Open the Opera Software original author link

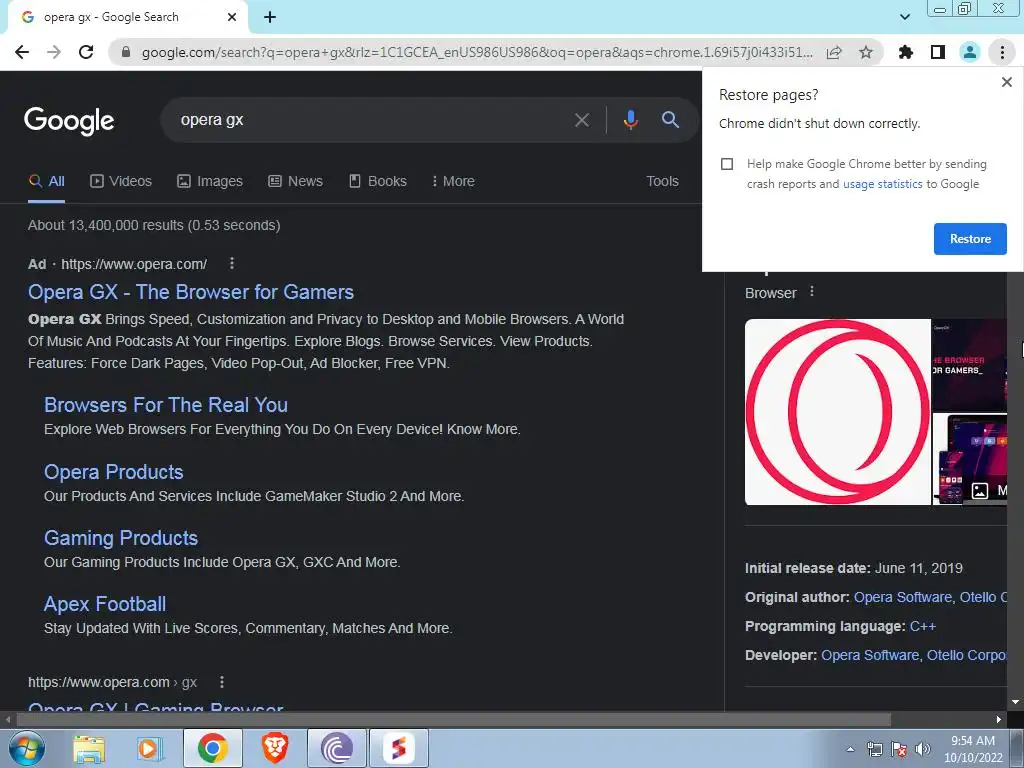[903, 597]
